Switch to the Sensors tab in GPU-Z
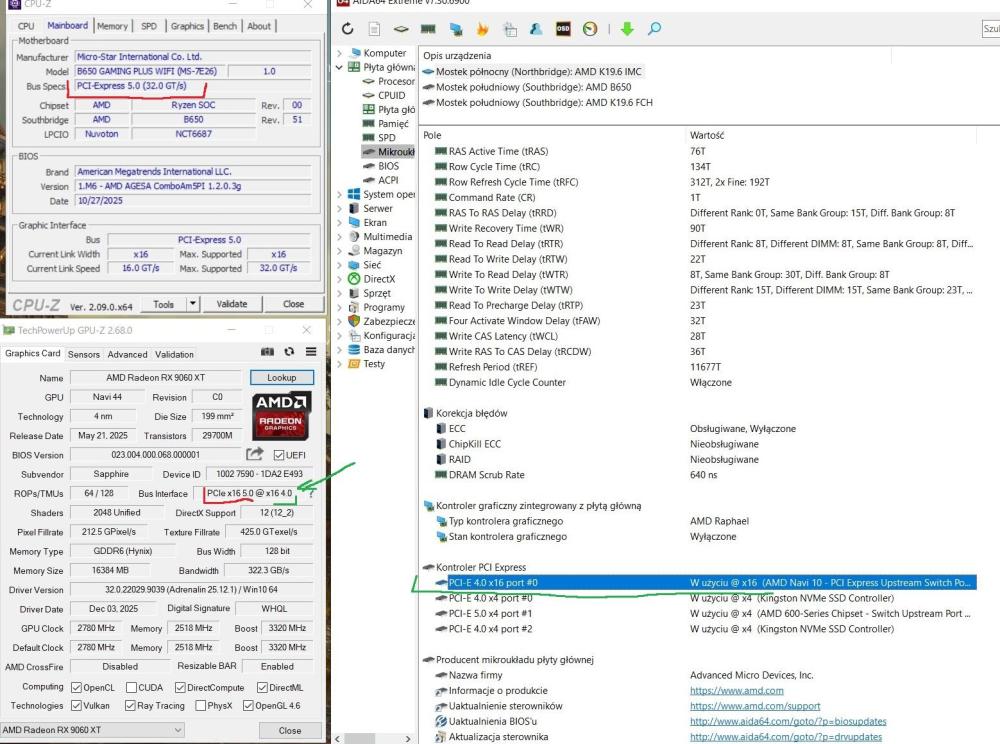Screen dimensions: 1000x744 [84, 354]
